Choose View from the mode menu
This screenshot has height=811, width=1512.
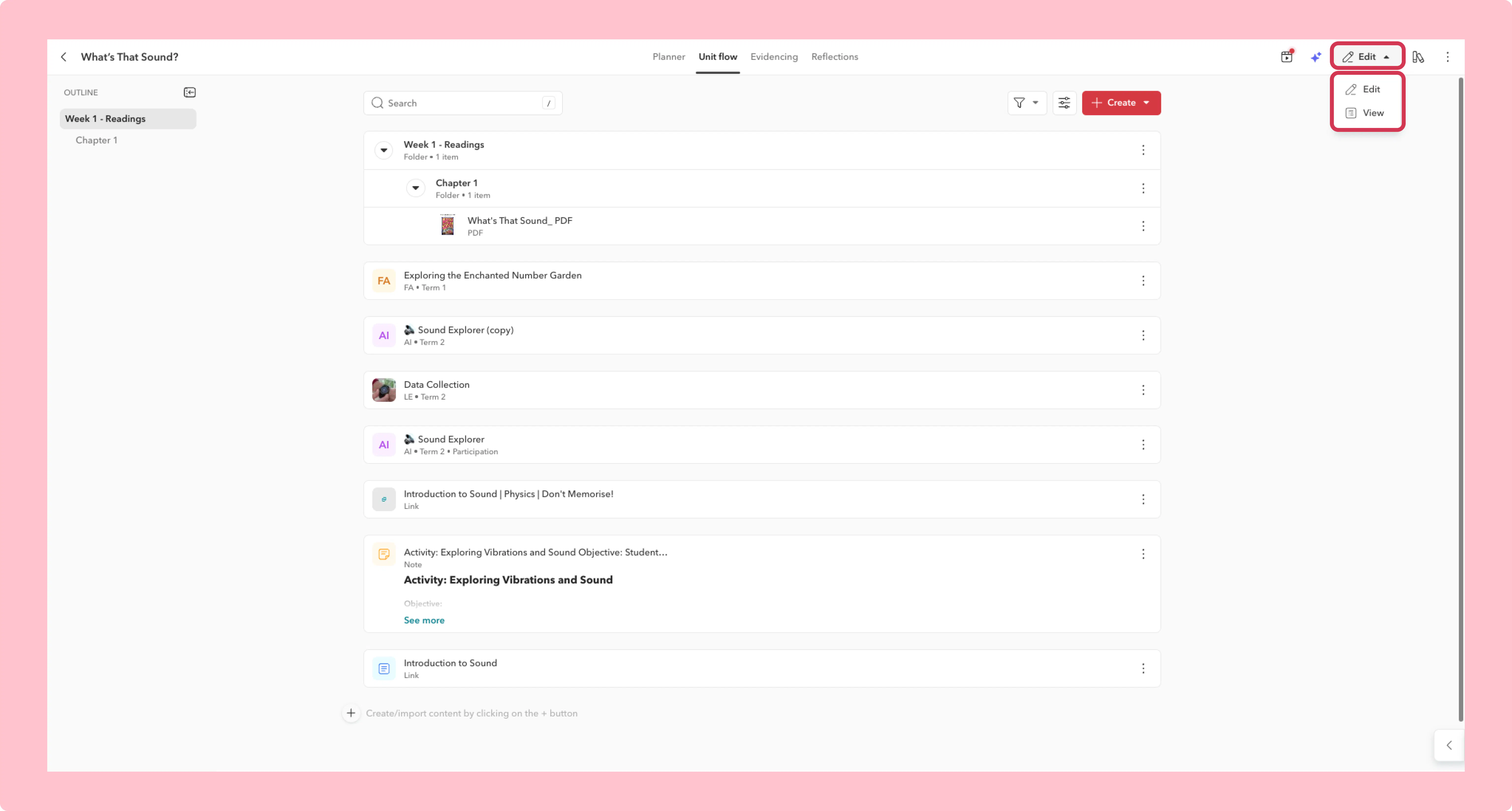(1367, 113)
